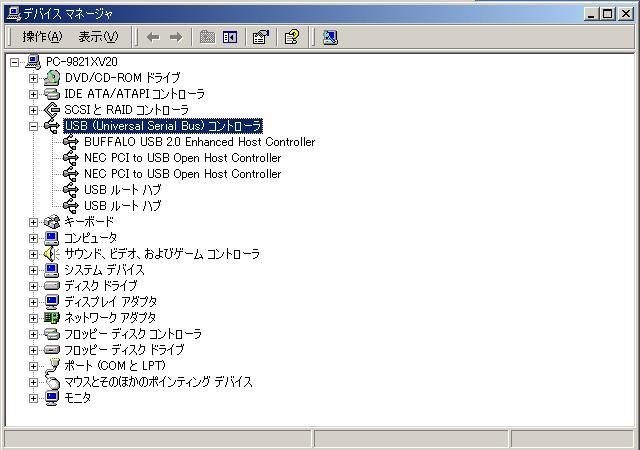Select the モニタ category
This screenshot has width=640, height=450.
click(77, 398)
